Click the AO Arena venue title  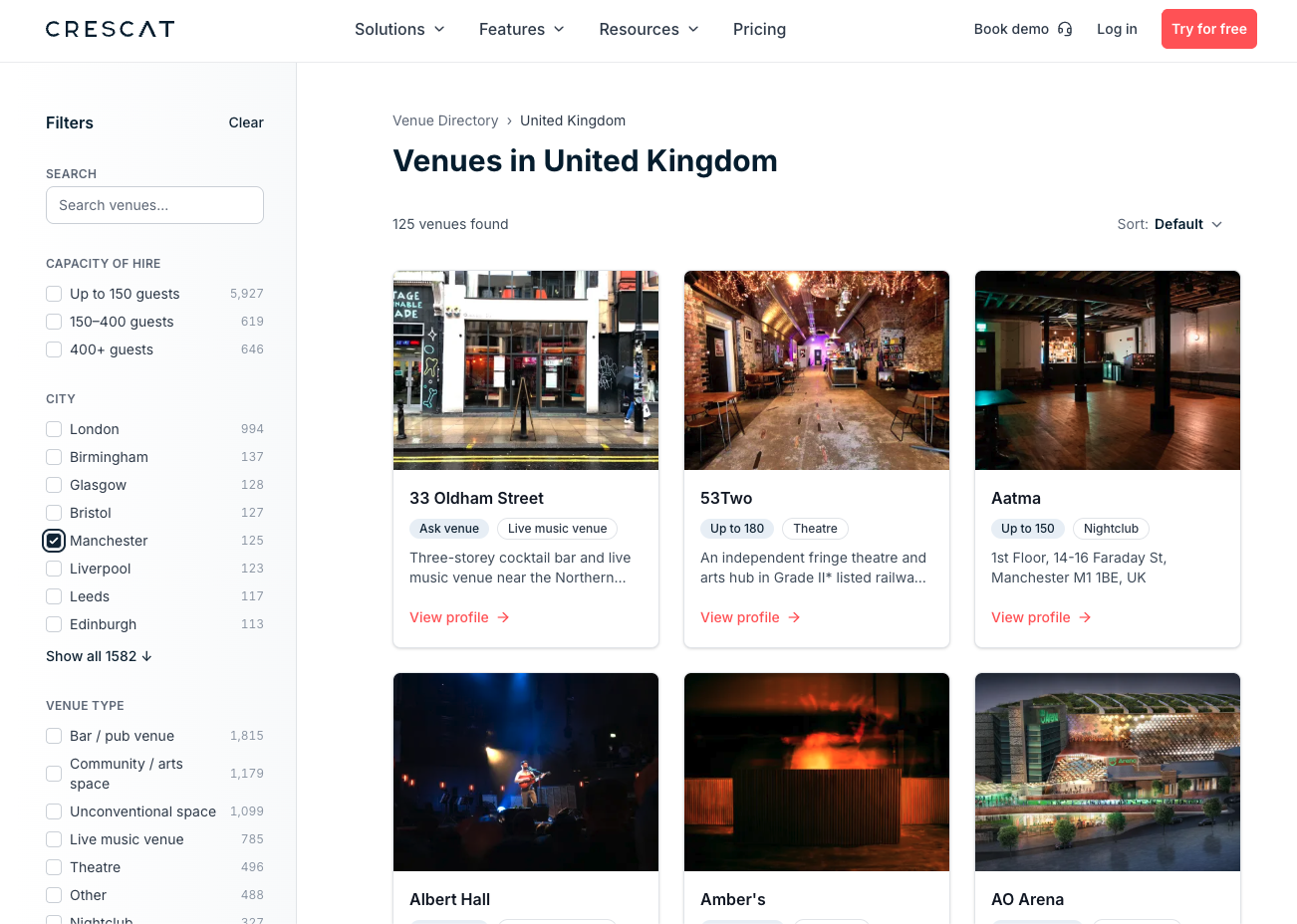click(x=1027, y=899)
